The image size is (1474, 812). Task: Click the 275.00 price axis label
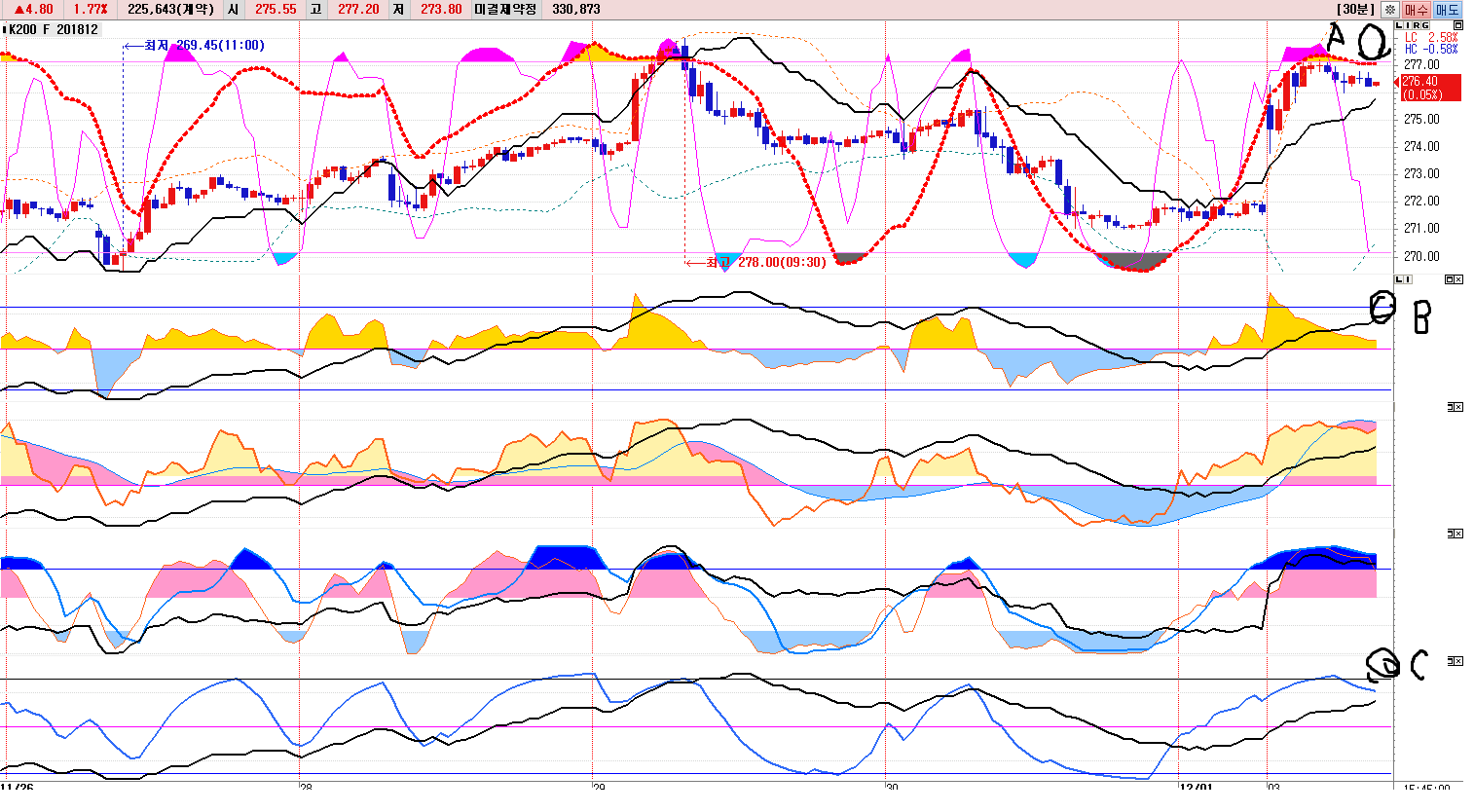pyautogui.click(x=1420, y=119)
